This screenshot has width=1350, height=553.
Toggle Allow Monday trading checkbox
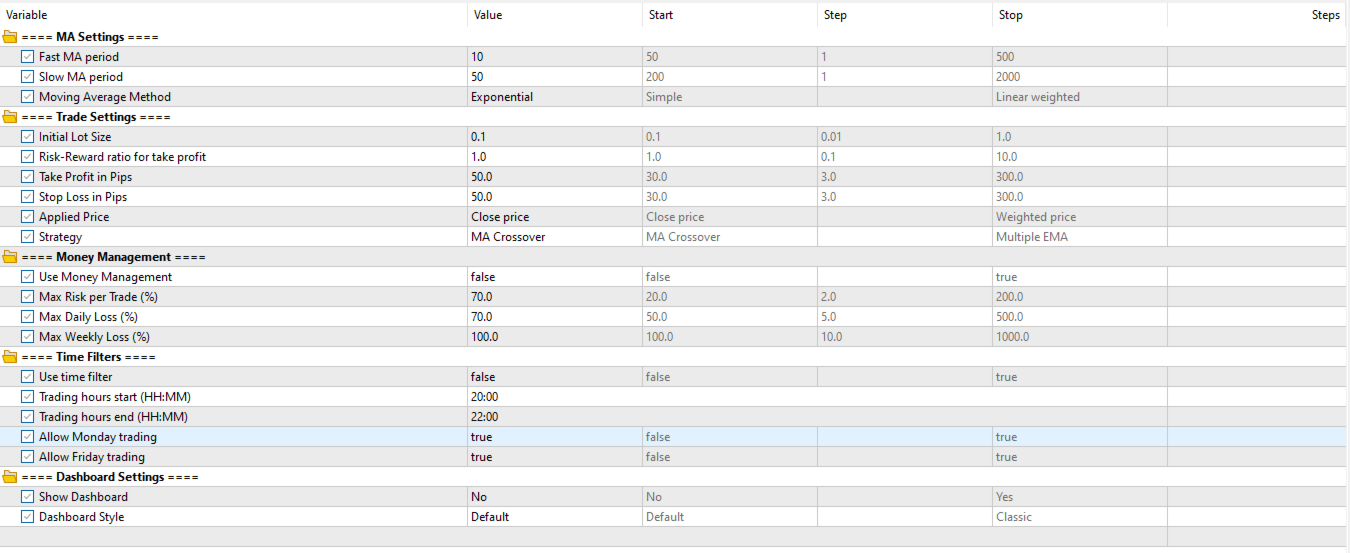click(27, 437)
